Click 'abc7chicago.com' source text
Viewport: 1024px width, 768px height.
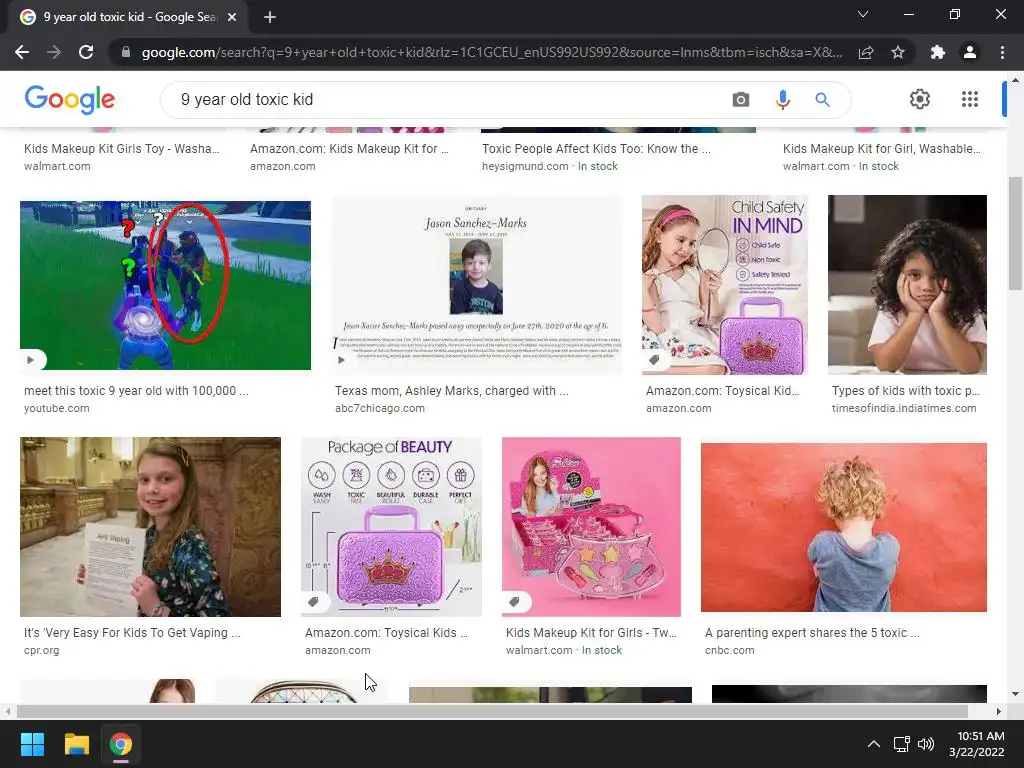(x=379, y=408)
